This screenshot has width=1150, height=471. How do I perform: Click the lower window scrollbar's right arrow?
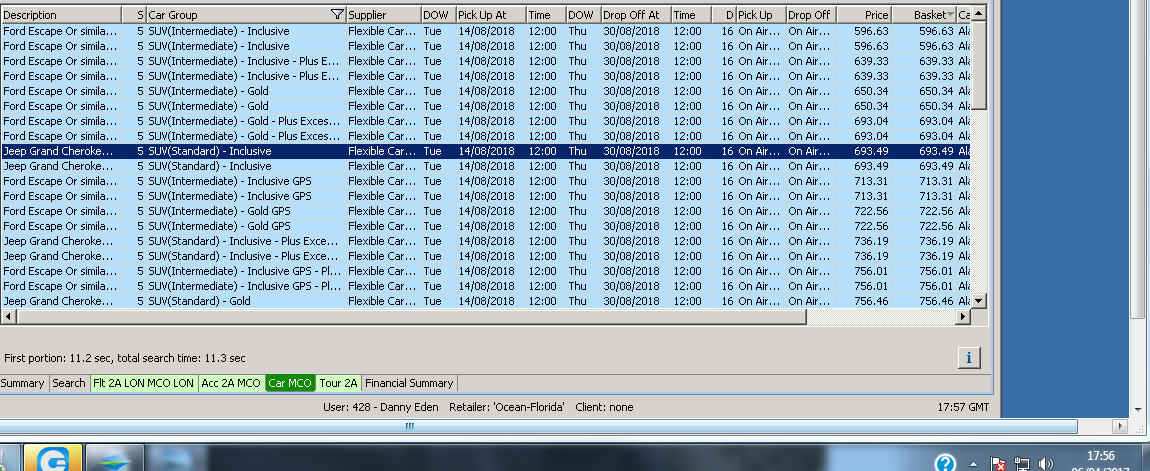(1119, 426)
